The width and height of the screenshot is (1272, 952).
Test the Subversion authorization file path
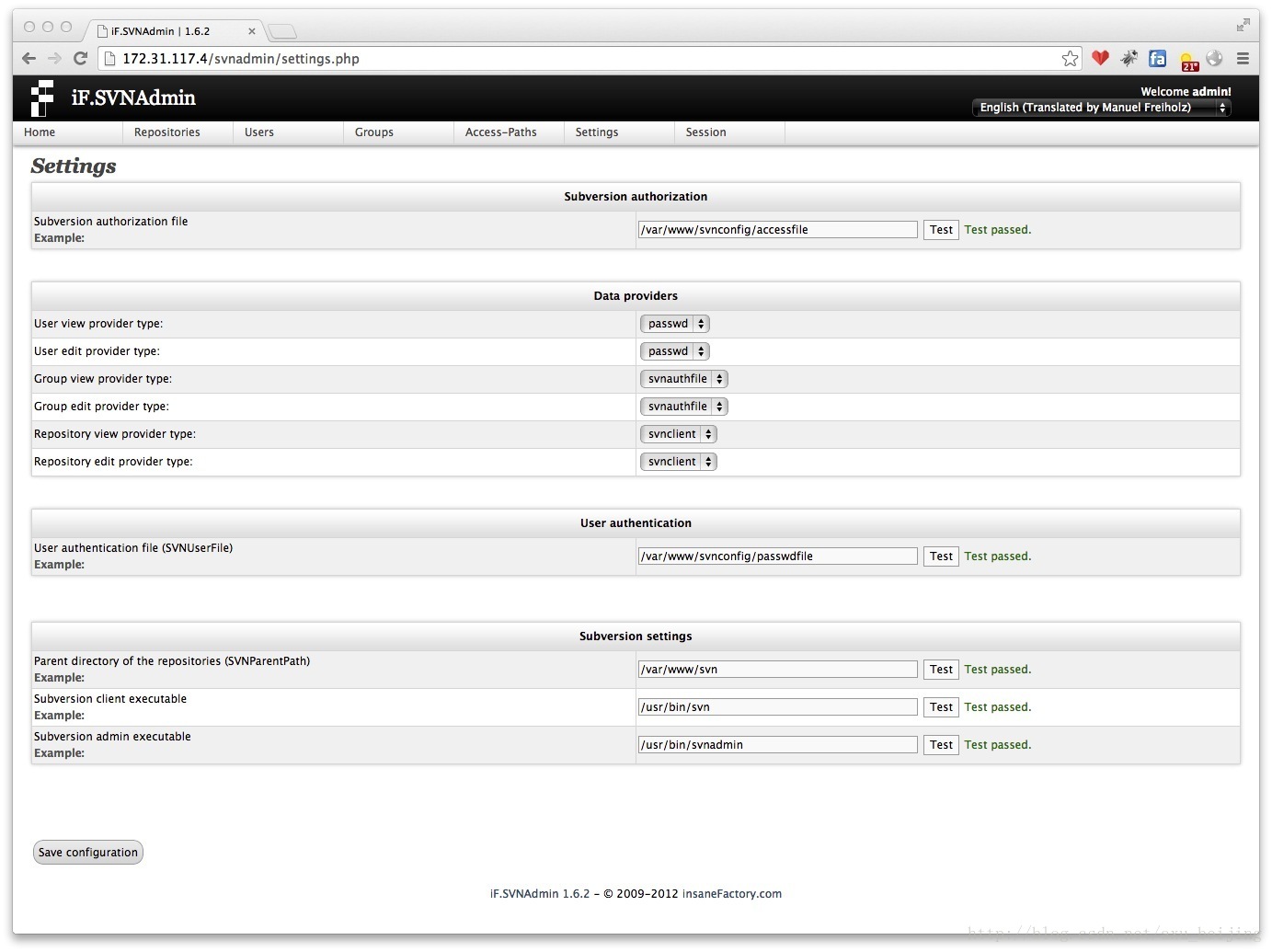pos(941,230)
